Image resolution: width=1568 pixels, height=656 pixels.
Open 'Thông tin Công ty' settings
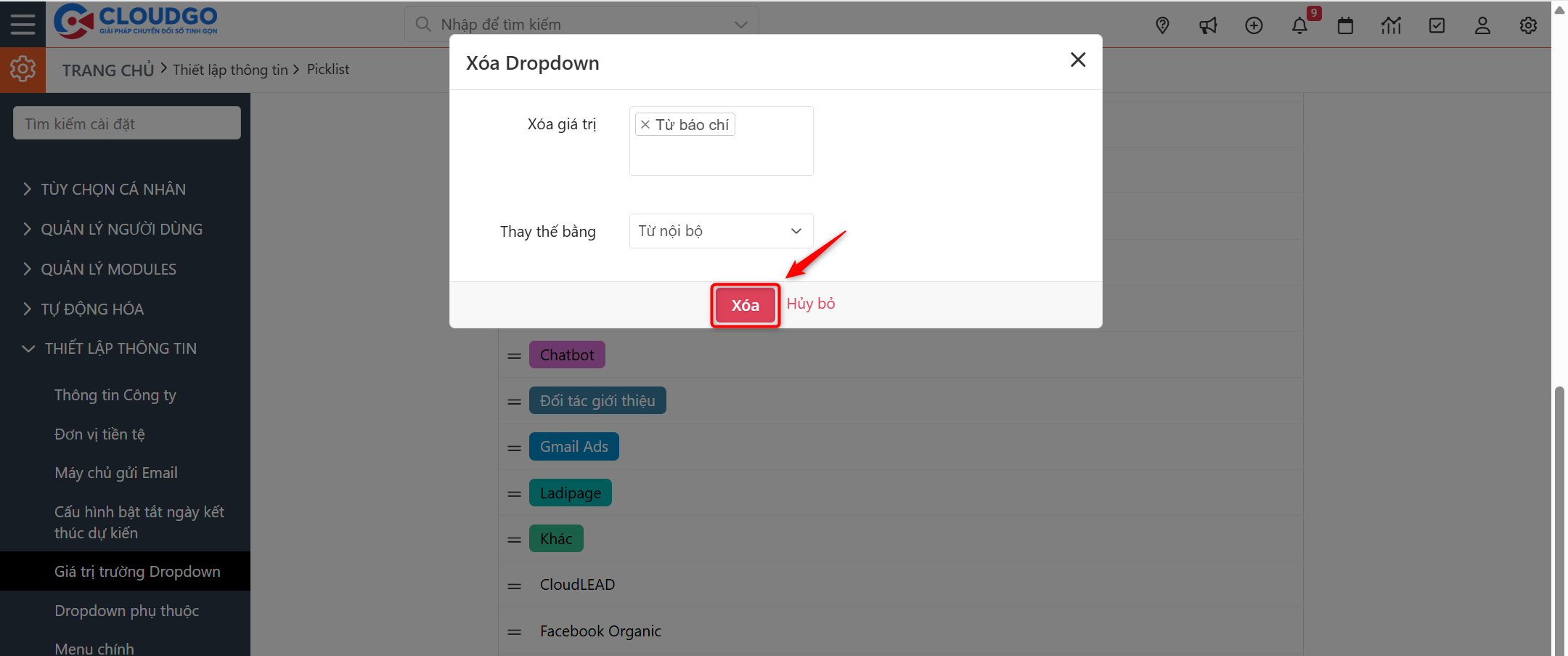click(x=115, y=395)
